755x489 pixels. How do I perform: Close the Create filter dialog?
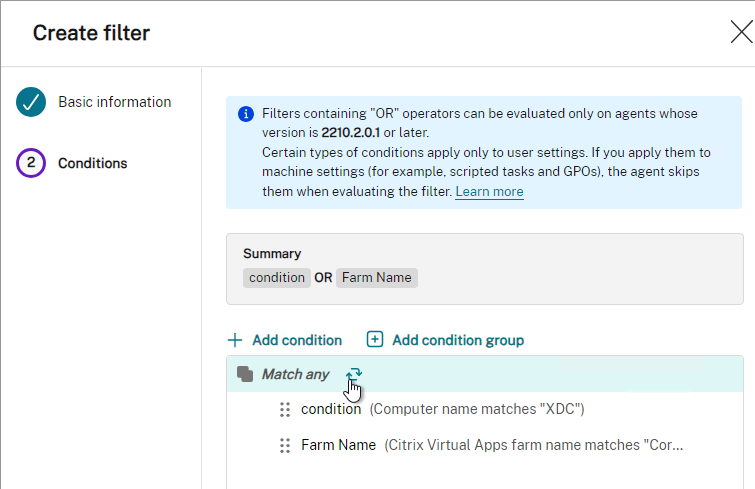pos(742,32)
